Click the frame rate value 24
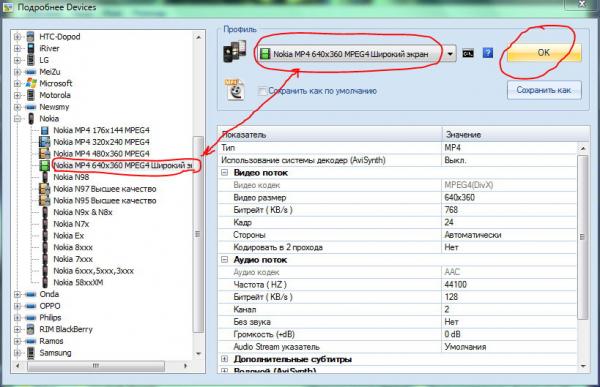This screenshot has width=600, height=387. tap(449, 222)
